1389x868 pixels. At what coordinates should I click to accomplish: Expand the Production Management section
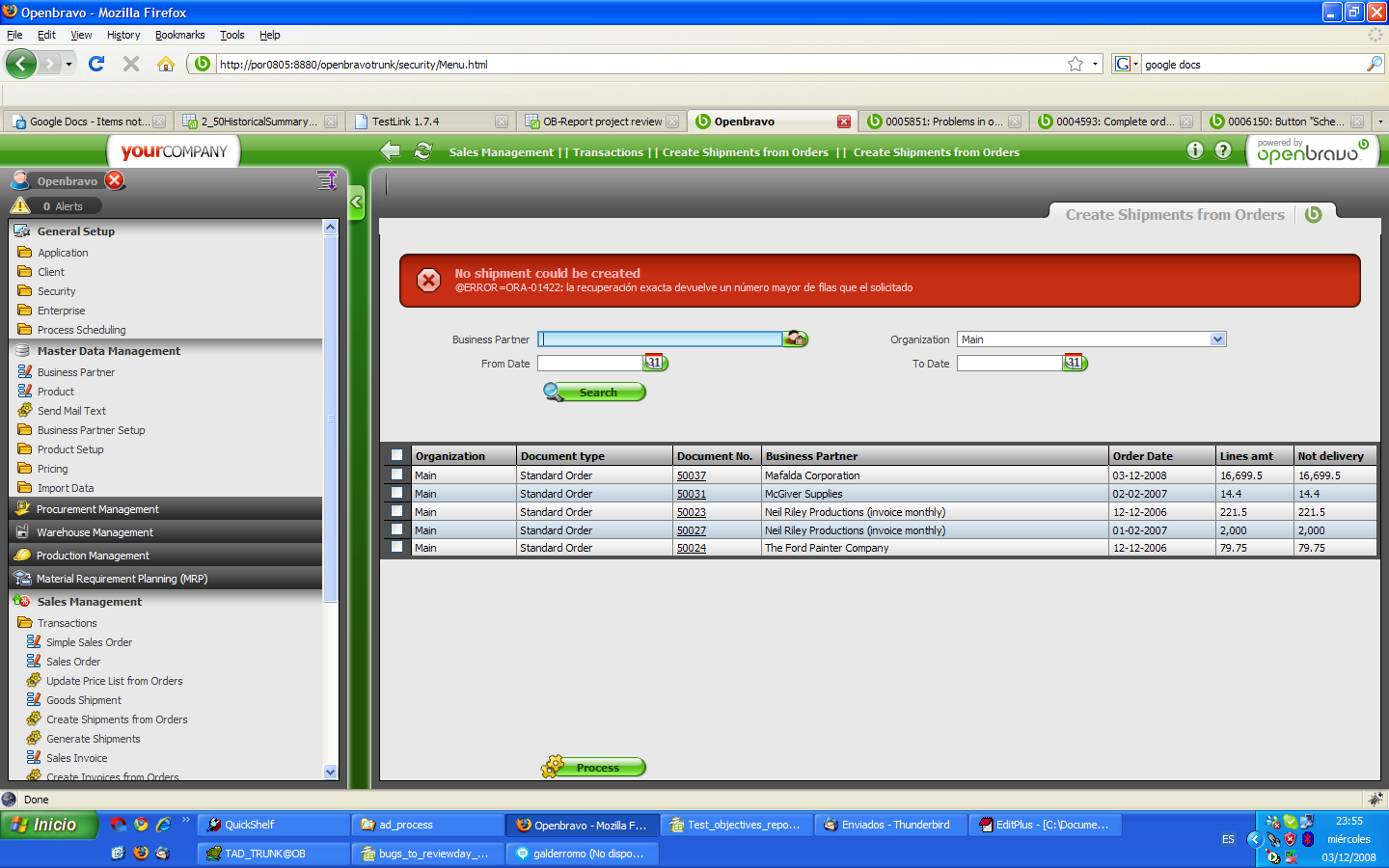click(x=165, y=556)
